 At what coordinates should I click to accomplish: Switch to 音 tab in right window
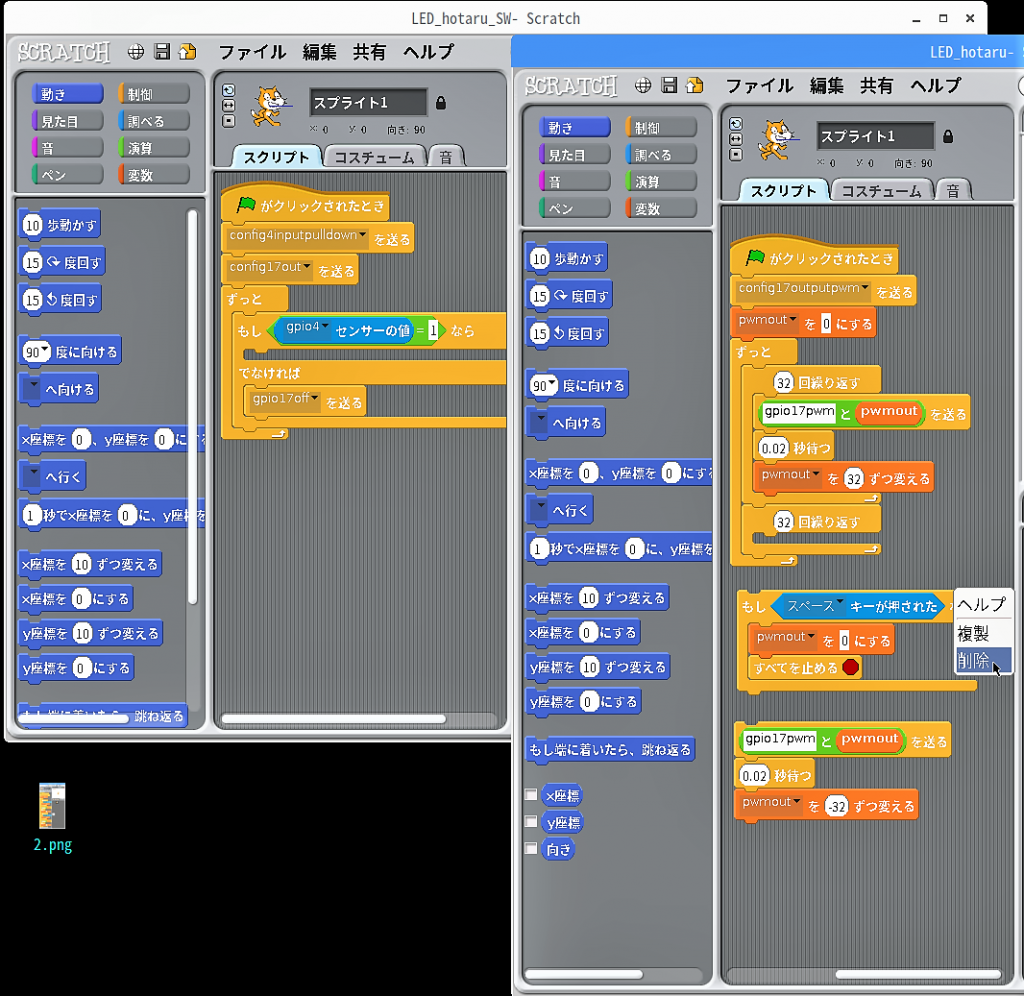953,191
